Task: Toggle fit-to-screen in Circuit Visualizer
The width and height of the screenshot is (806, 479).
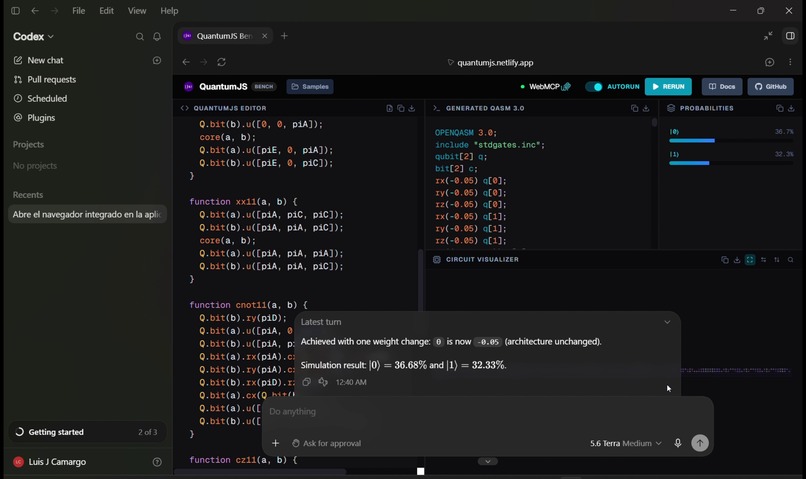Action: (750, 260)
